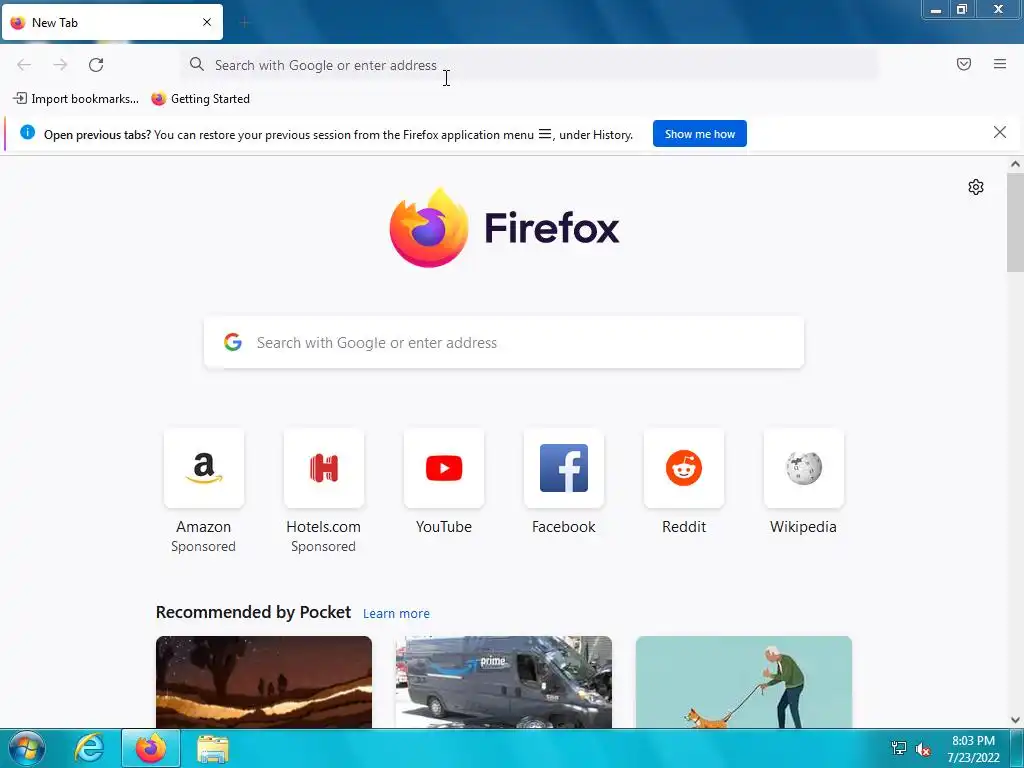Click the Recommended by Pocket heading

tap(253, 612)
